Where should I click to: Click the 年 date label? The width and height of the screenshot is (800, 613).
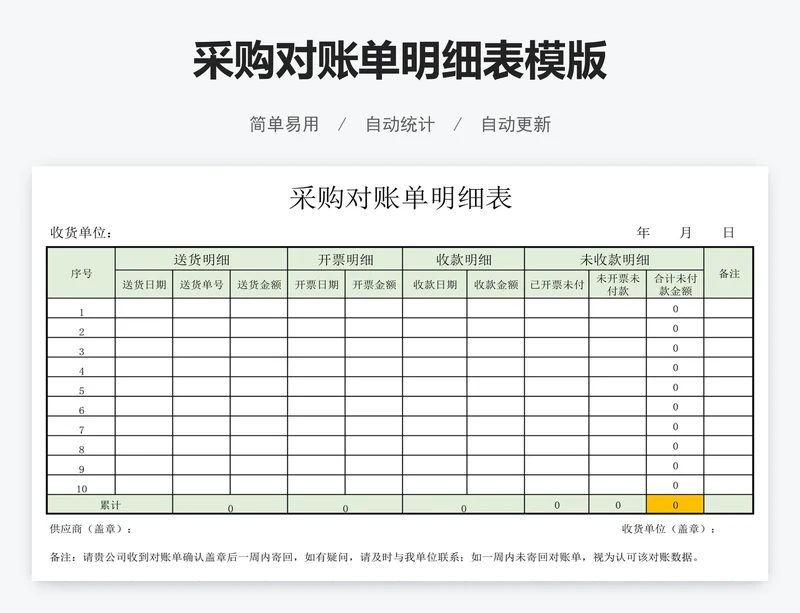click(x=643, y=233)
